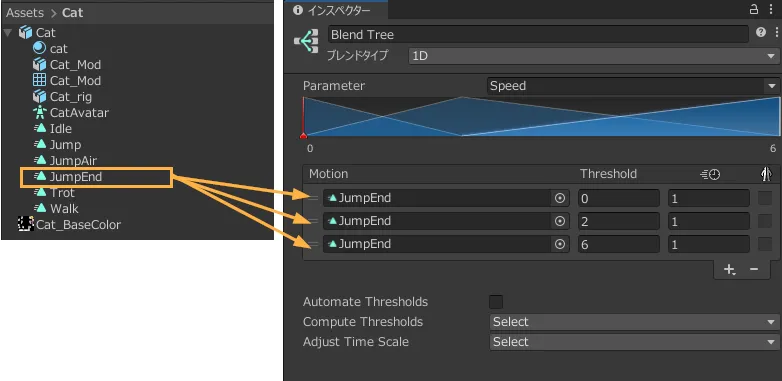Collapse the Cat asset tree arrow

tap(7, 33)
